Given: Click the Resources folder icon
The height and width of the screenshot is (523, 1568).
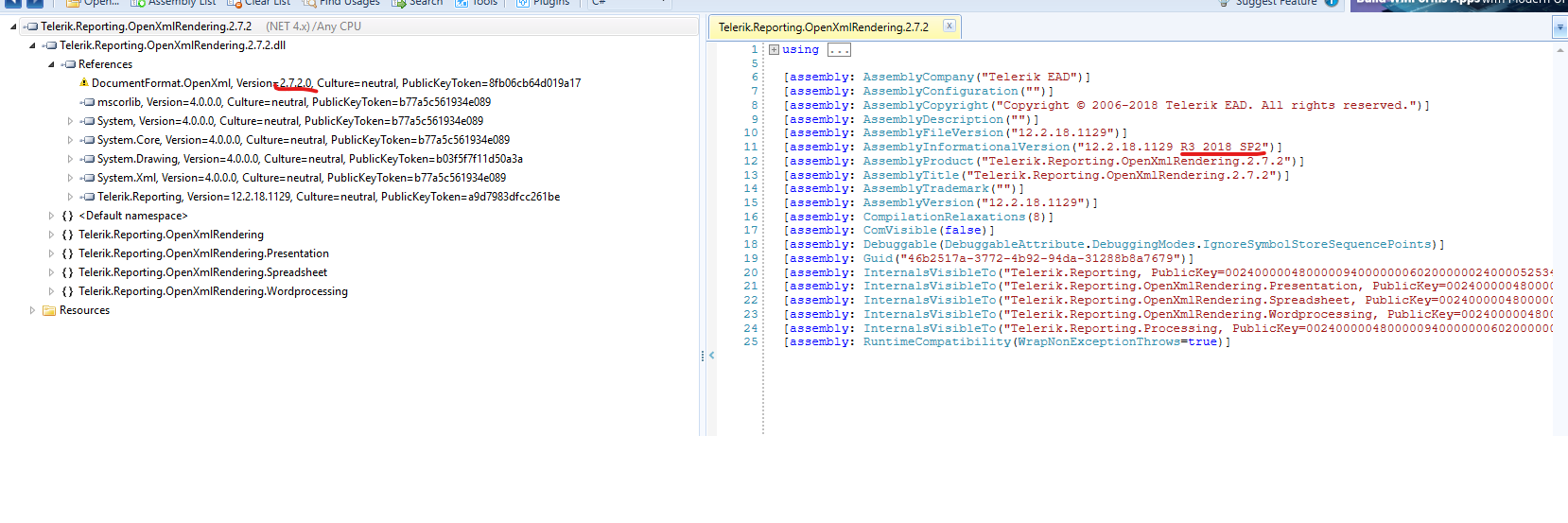Looking at the screenshot, I should (x=49, y=310).
